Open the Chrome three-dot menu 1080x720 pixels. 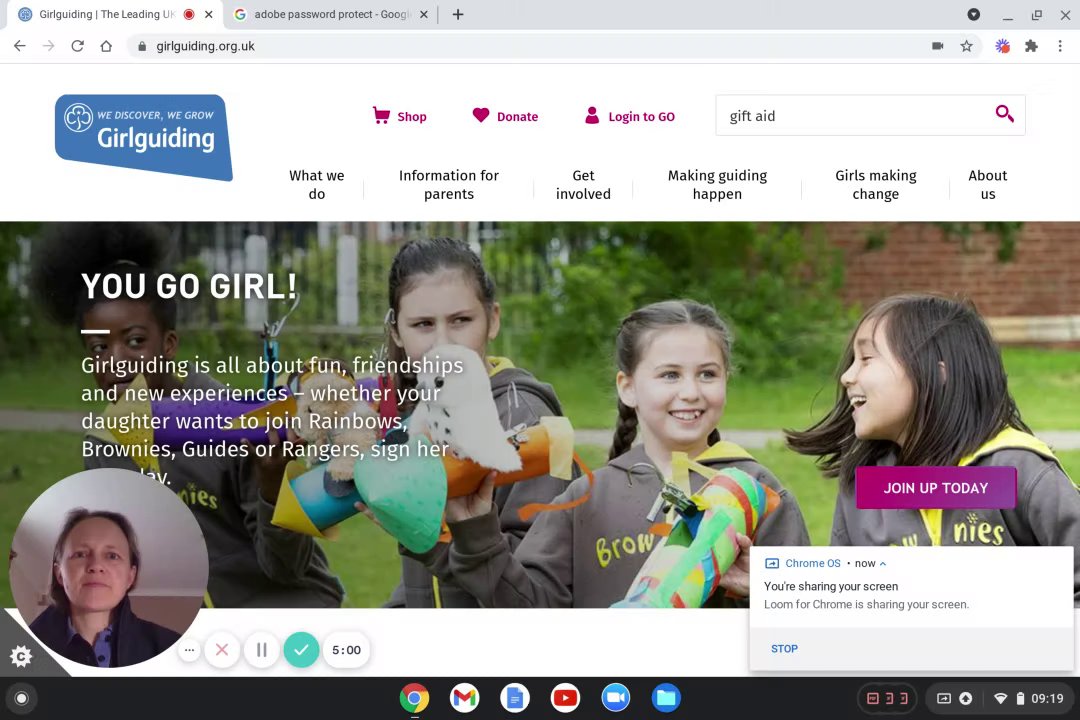click(1060, 46)
